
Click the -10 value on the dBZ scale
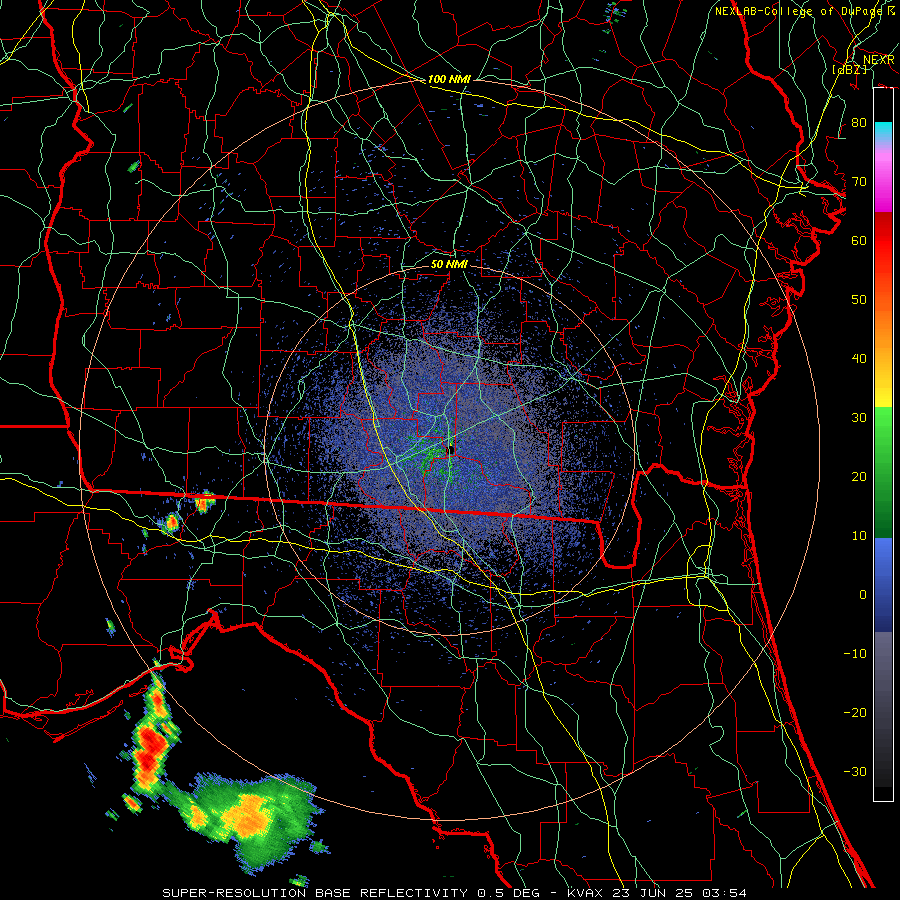click(855, 653)
